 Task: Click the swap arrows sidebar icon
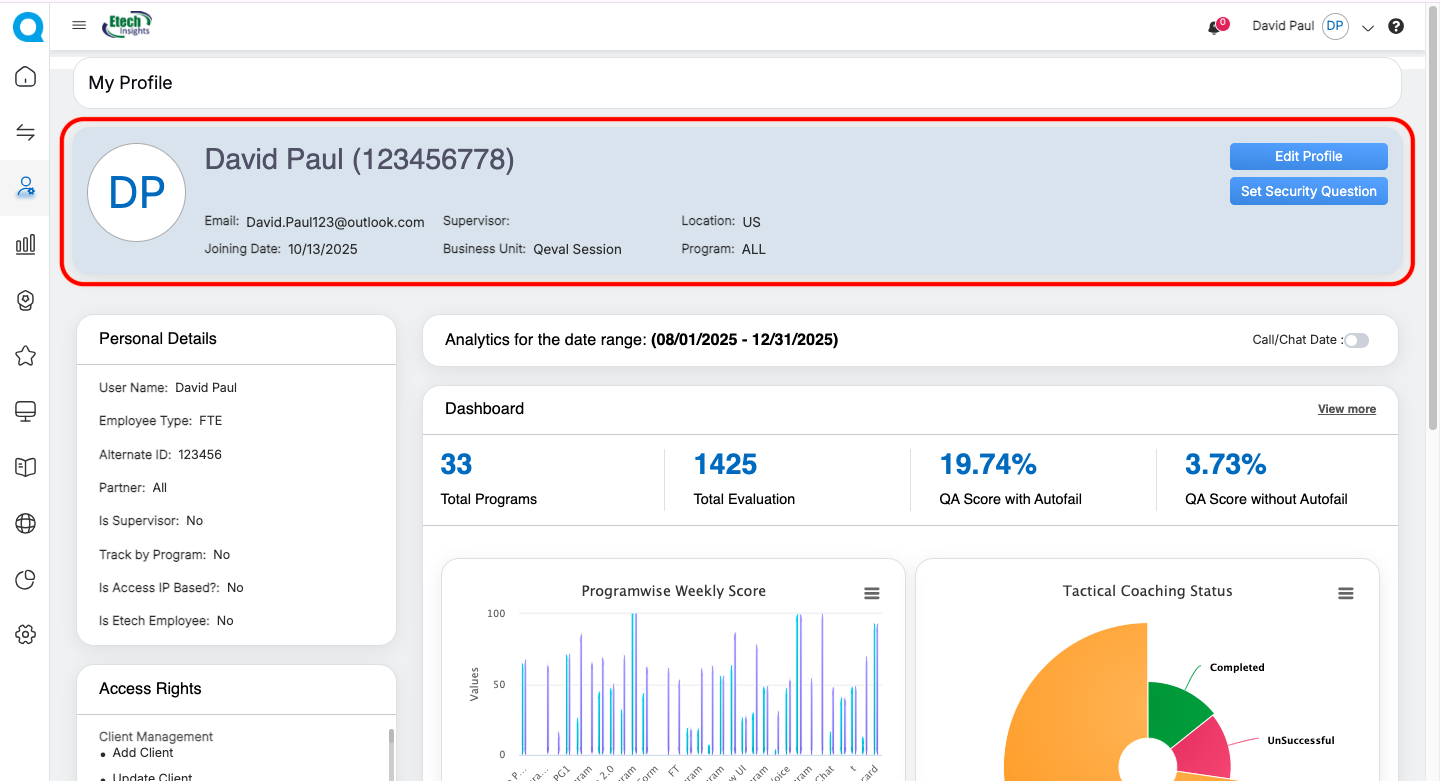tap(26, 132)
